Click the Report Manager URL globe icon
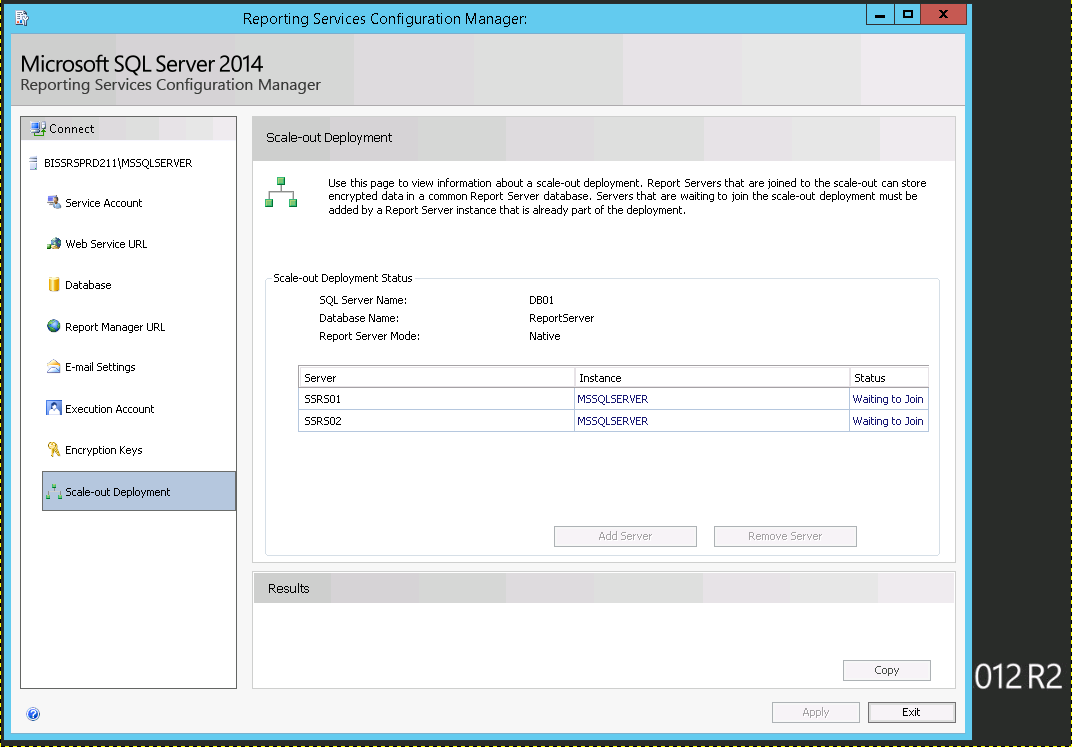 [x=54, y=326]
